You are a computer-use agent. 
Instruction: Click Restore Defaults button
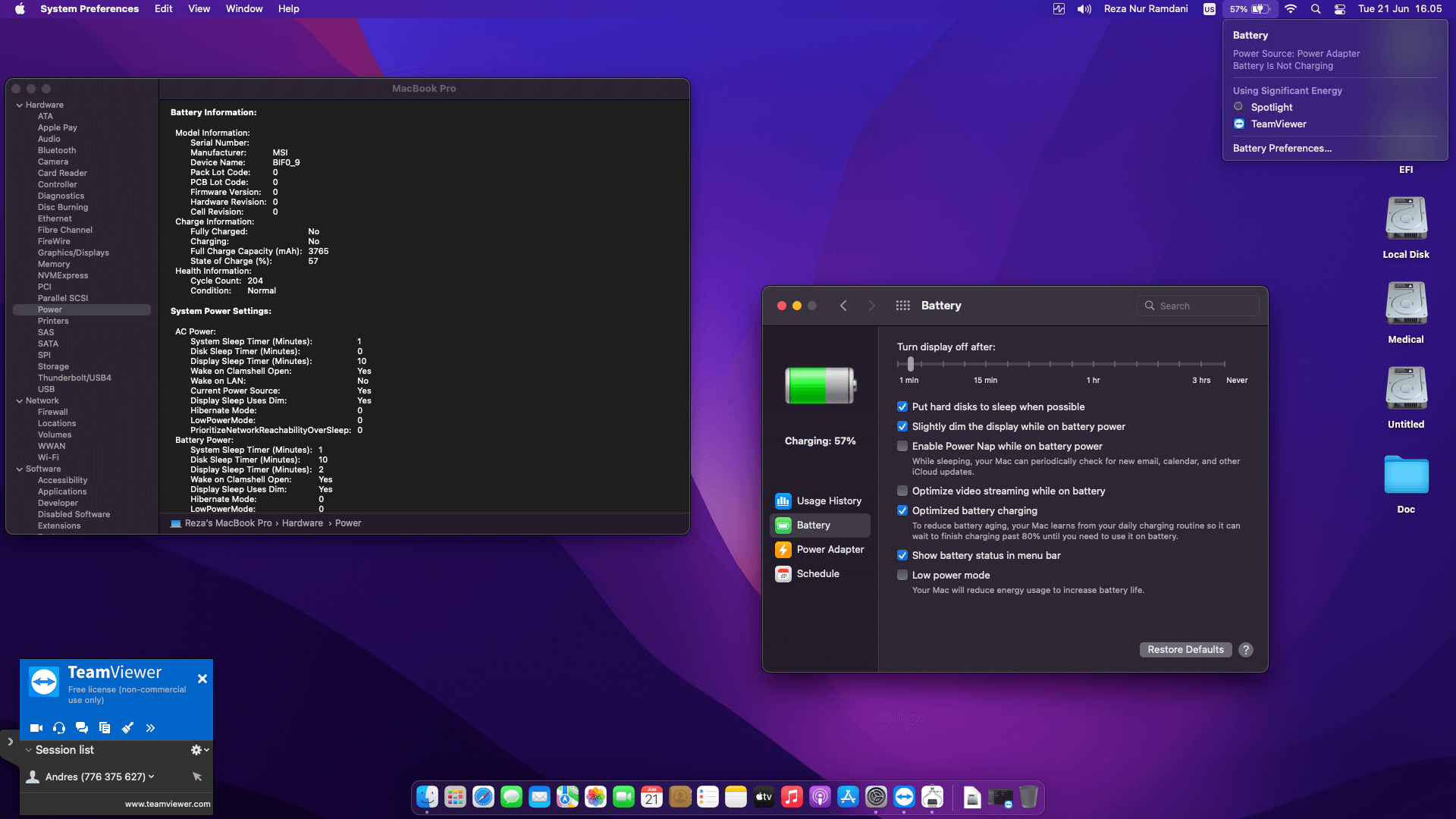coord(1185,650)
